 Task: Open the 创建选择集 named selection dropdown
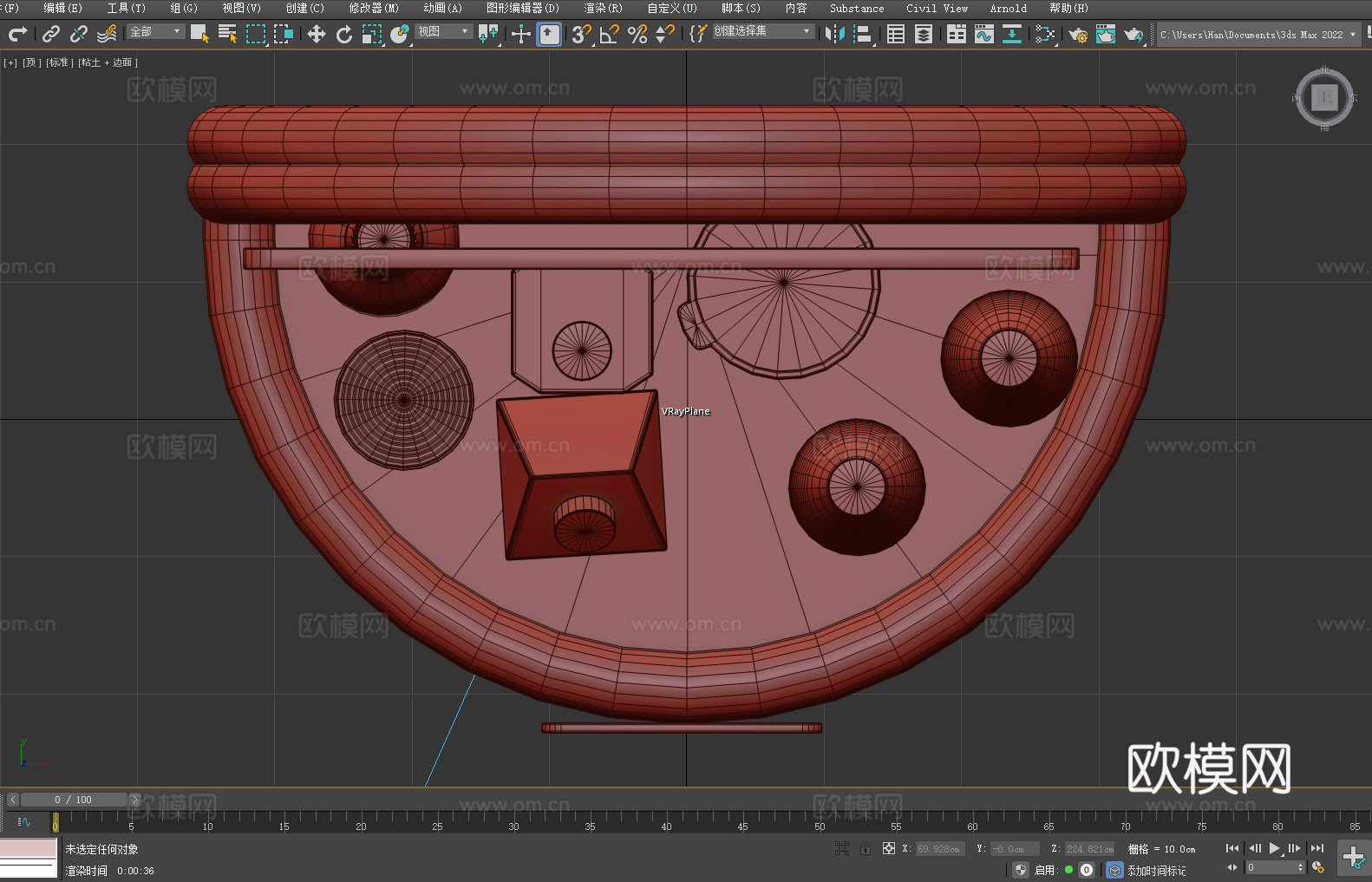pyautogui.click(x=763, y=31)
